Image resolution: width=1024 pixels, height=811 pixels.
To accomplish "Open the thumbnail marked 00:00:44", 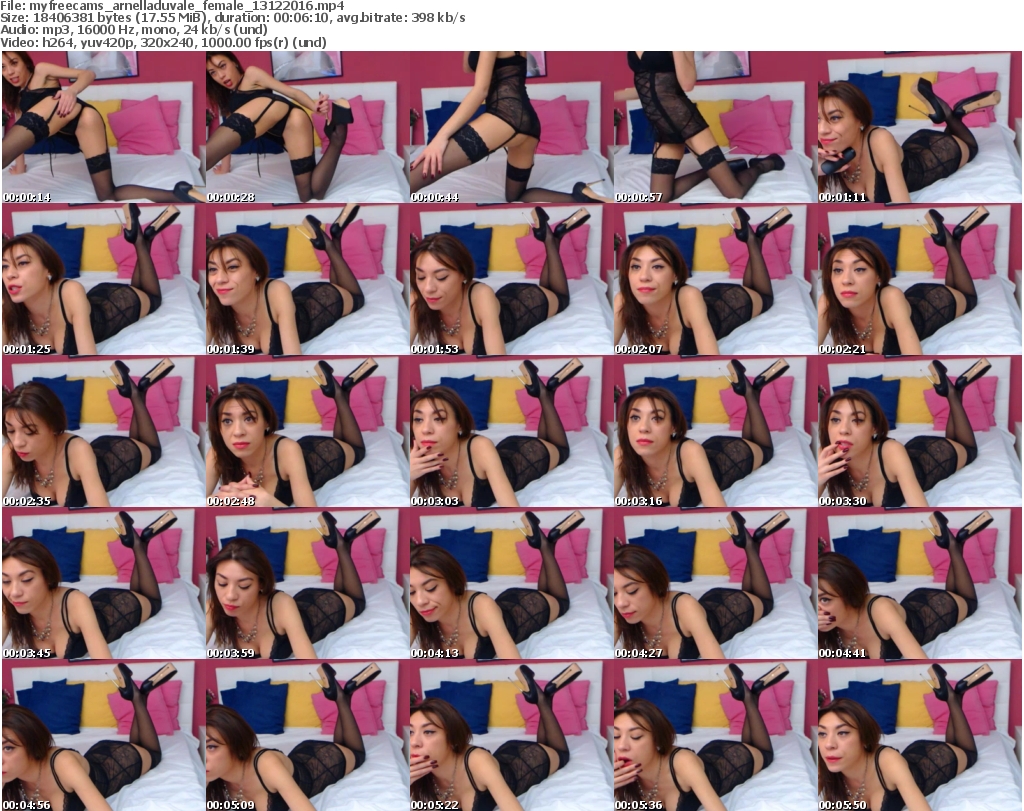I will (510, 127).
